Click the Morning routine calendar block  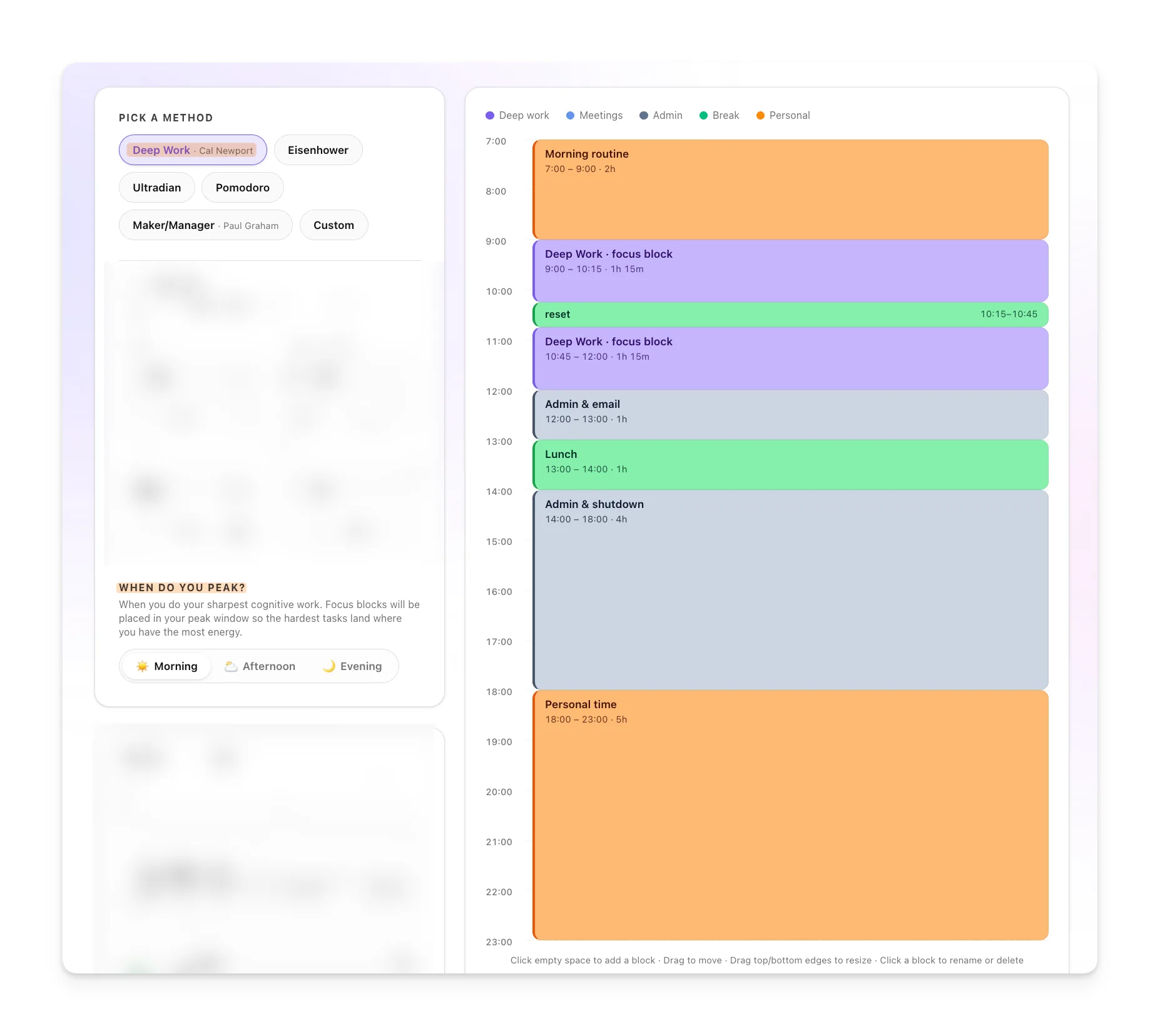click(x=790, y=188)
